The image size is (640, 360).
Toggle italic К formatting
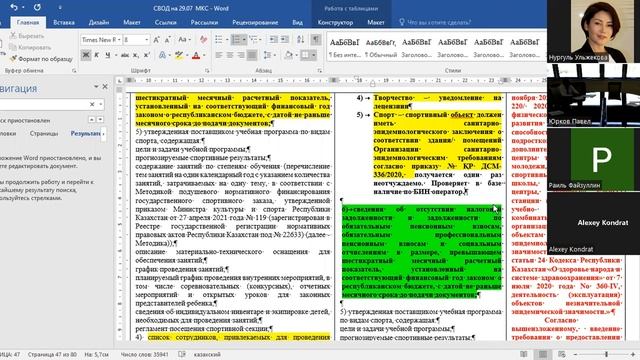pyautogui.click(x=97, y=55)
